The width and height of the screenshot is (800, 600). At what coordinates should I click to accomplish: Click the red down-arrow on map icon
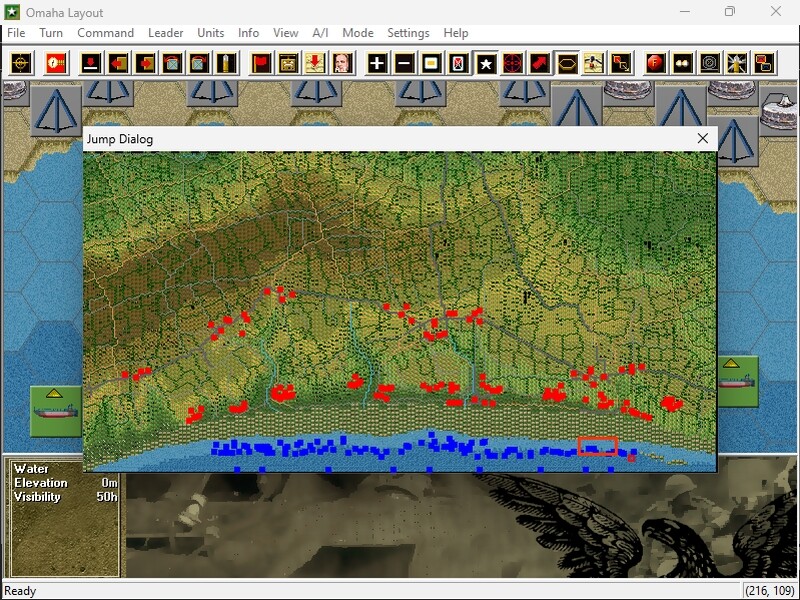(x=315, y=63)
